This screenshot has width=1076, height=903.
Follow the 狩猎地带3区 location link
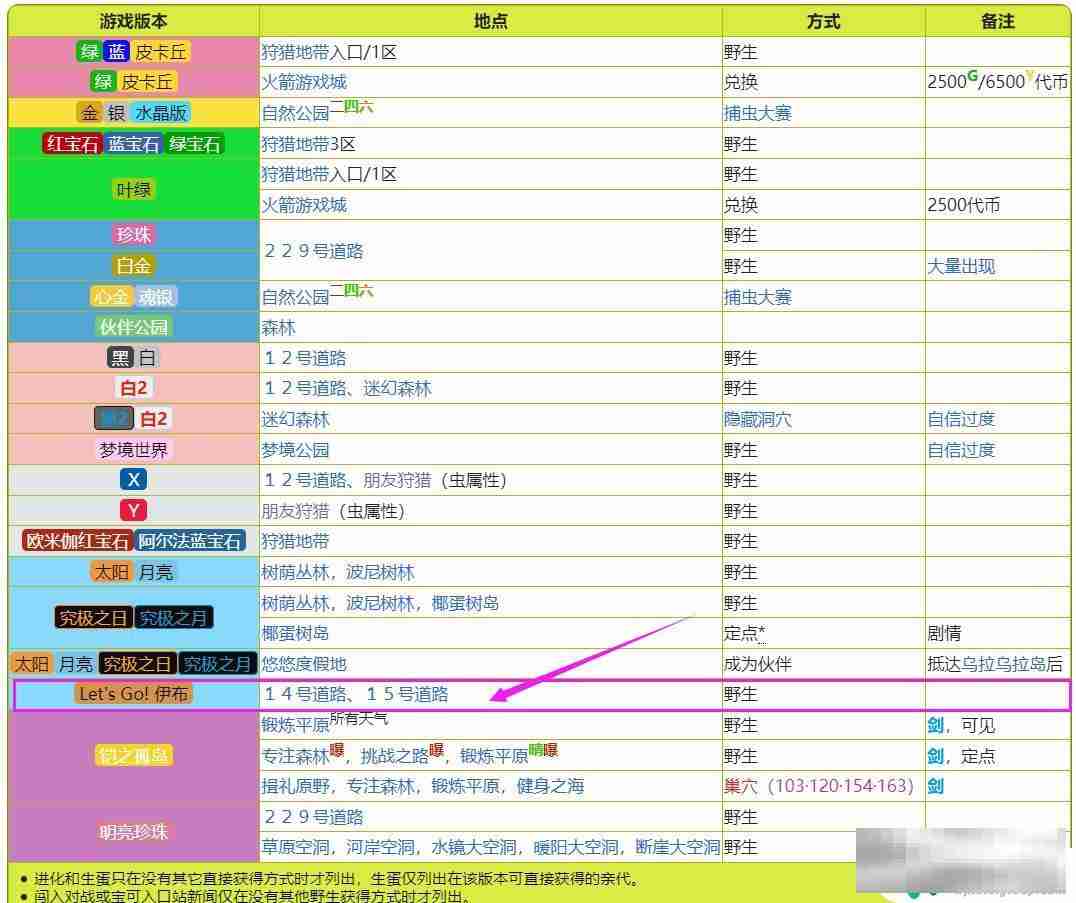point(308,144)
